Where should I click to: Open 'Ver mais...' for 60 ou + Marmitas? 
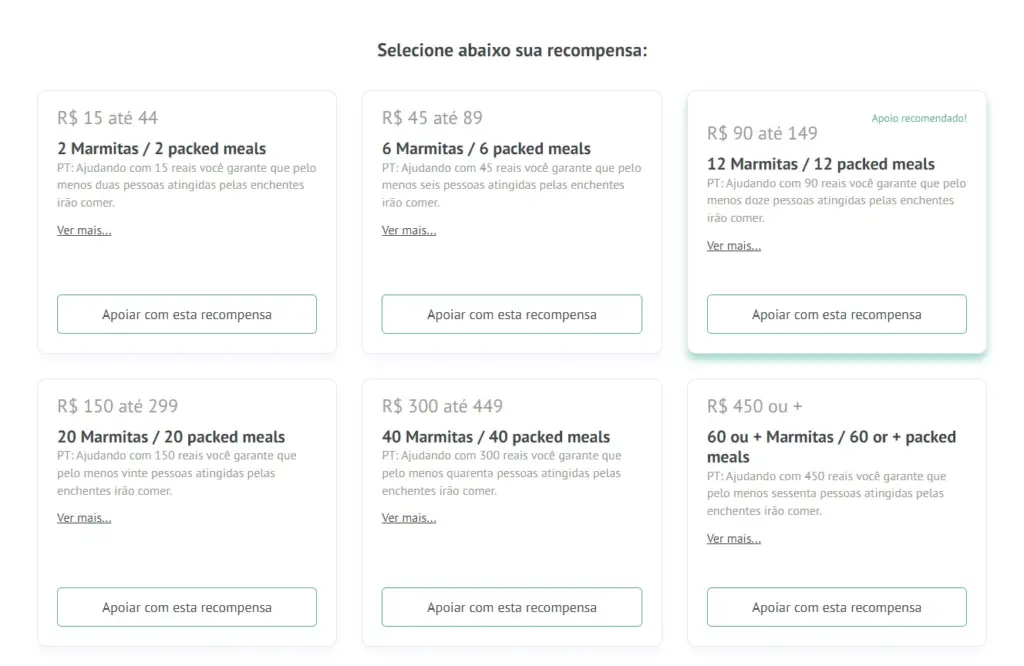pos(734,538)
